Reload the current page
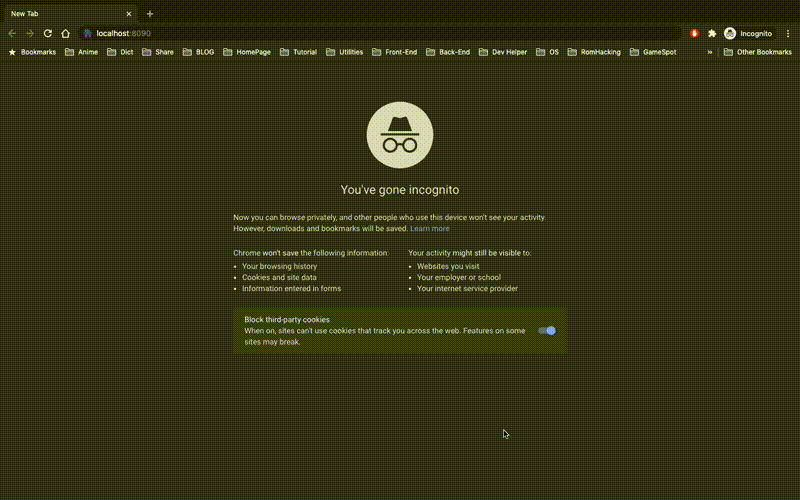The height and width of the screenshot is (500, 800). tap(47, 33)
